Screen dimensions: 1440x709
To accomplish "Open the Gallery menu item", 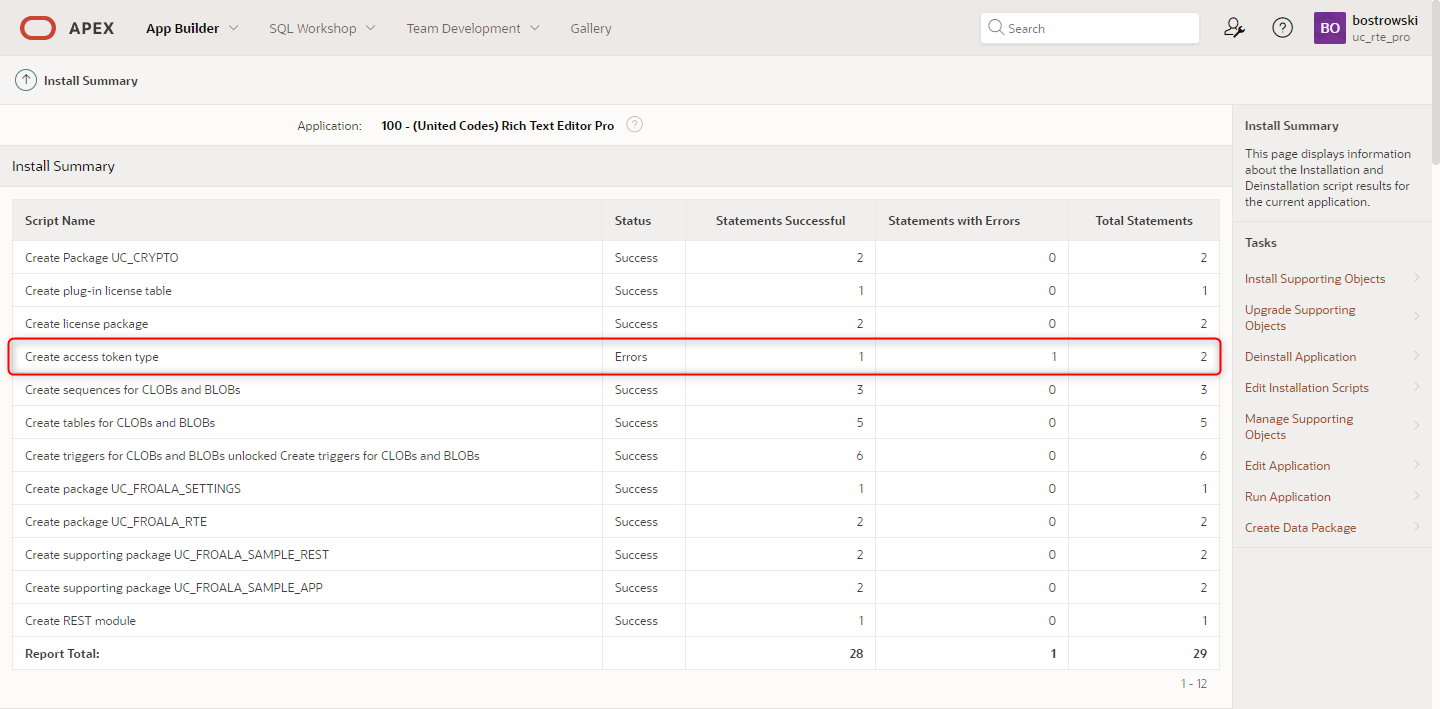I will (x=591, y=28).
